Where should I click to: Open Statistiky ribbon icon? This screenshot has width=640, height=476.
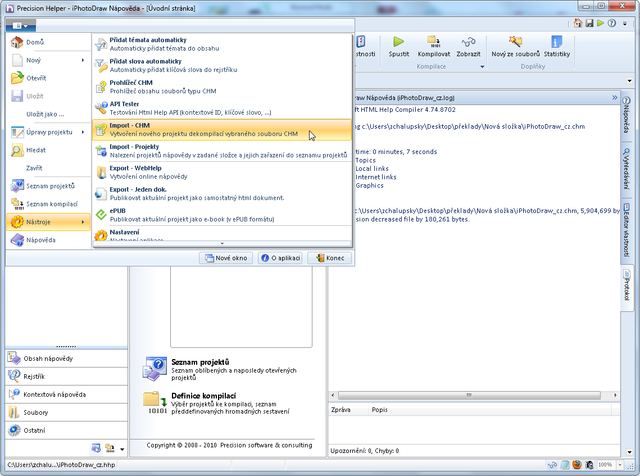557,42
